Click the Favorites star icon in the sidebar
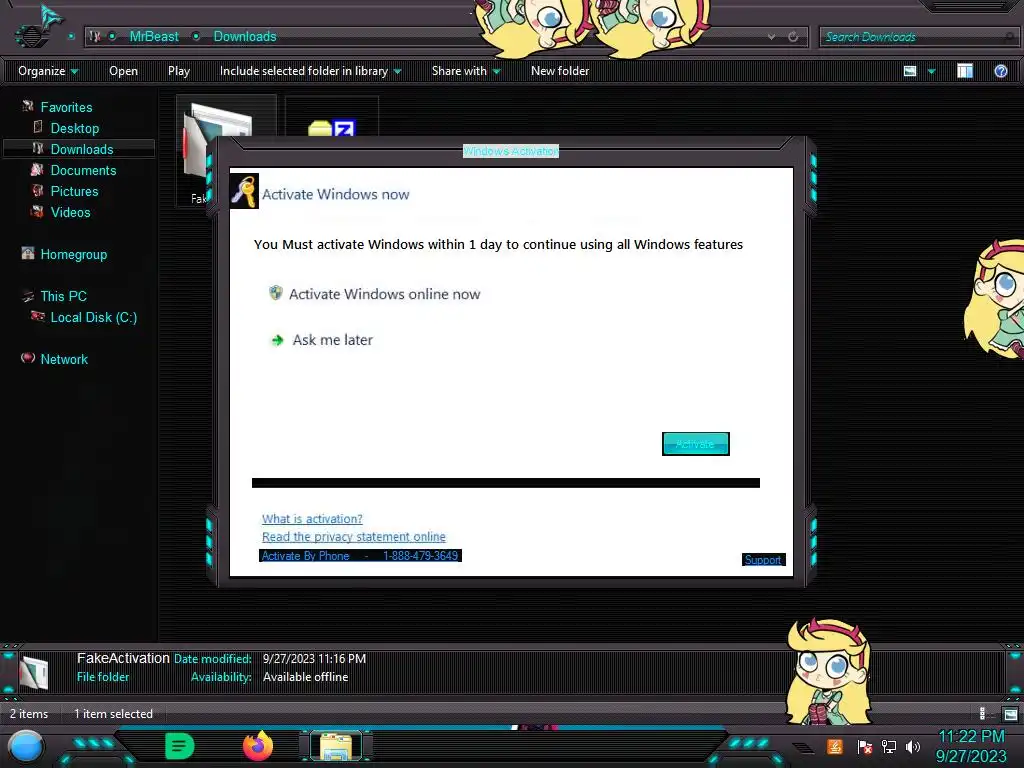Screen dimensions: 1024x768 (27, 106)
